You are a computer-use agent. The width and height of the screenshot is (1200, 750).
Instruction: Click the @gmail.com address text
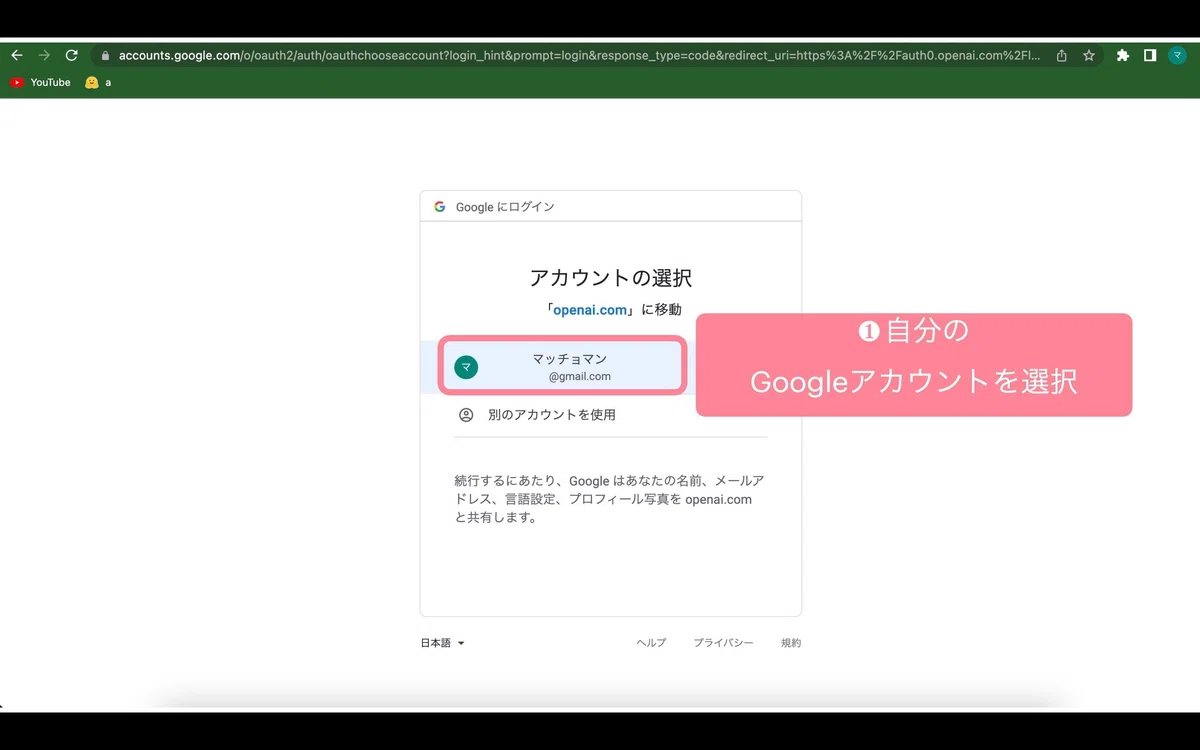[580, 377]
